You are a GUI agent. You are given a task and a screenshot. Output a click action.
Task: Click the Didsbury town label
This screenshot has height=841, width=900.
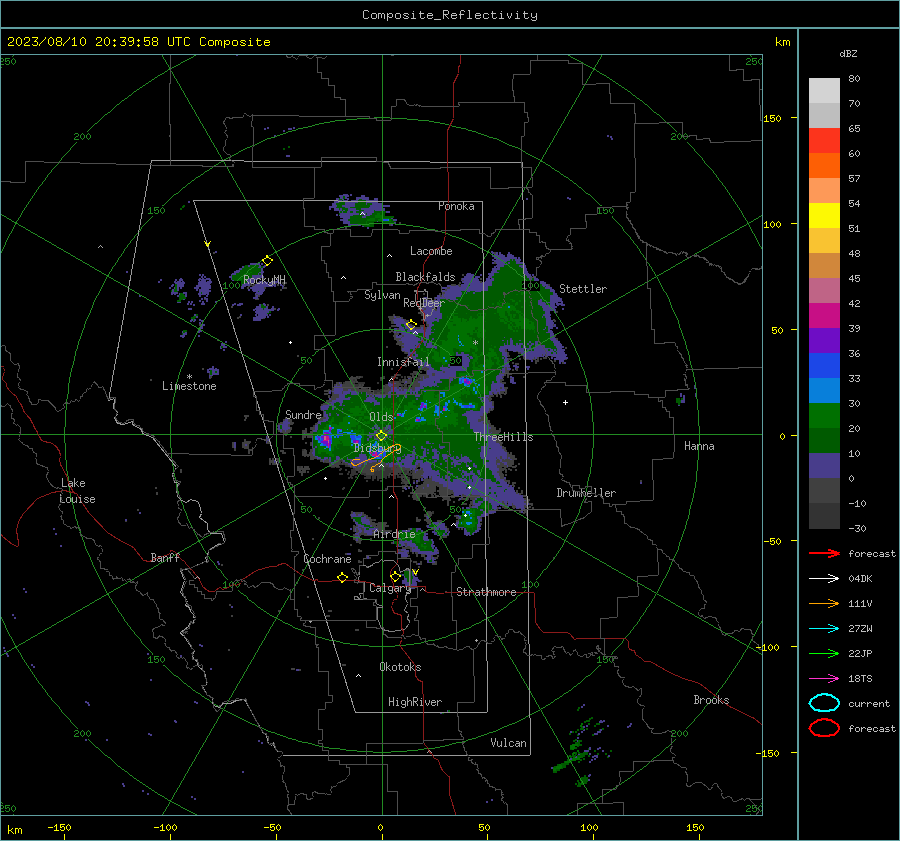click(x=377, y=448)
